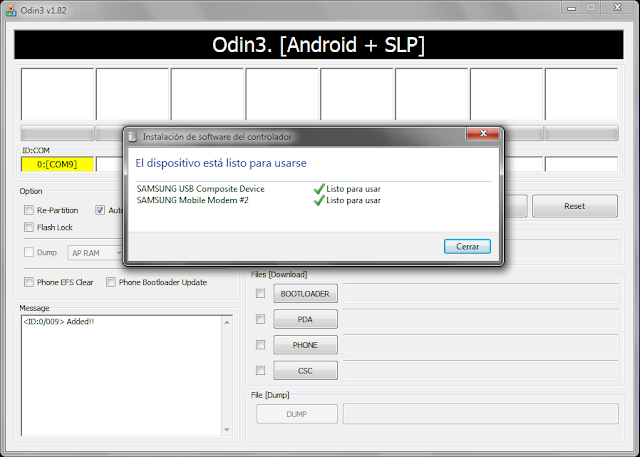This screenshot has width=640, height=457.
Task: Click the PDA file button
Action: [x=305, y=319]
